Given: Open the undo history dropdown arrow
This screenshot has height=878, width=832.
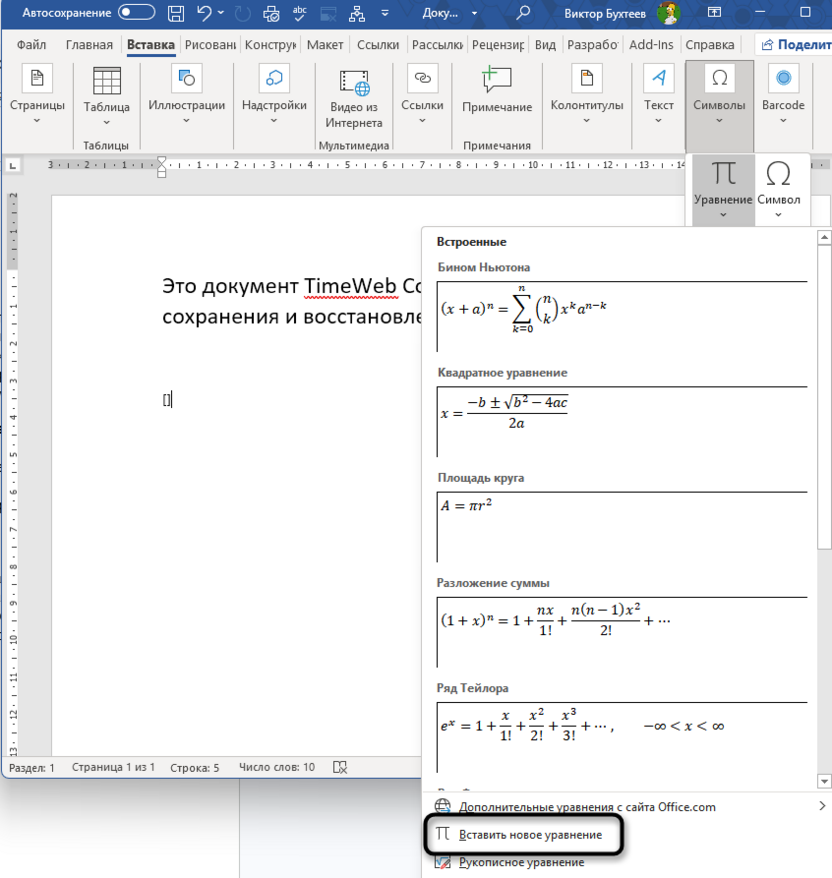Looking at the screenshot, I should [x=221, y=13].
